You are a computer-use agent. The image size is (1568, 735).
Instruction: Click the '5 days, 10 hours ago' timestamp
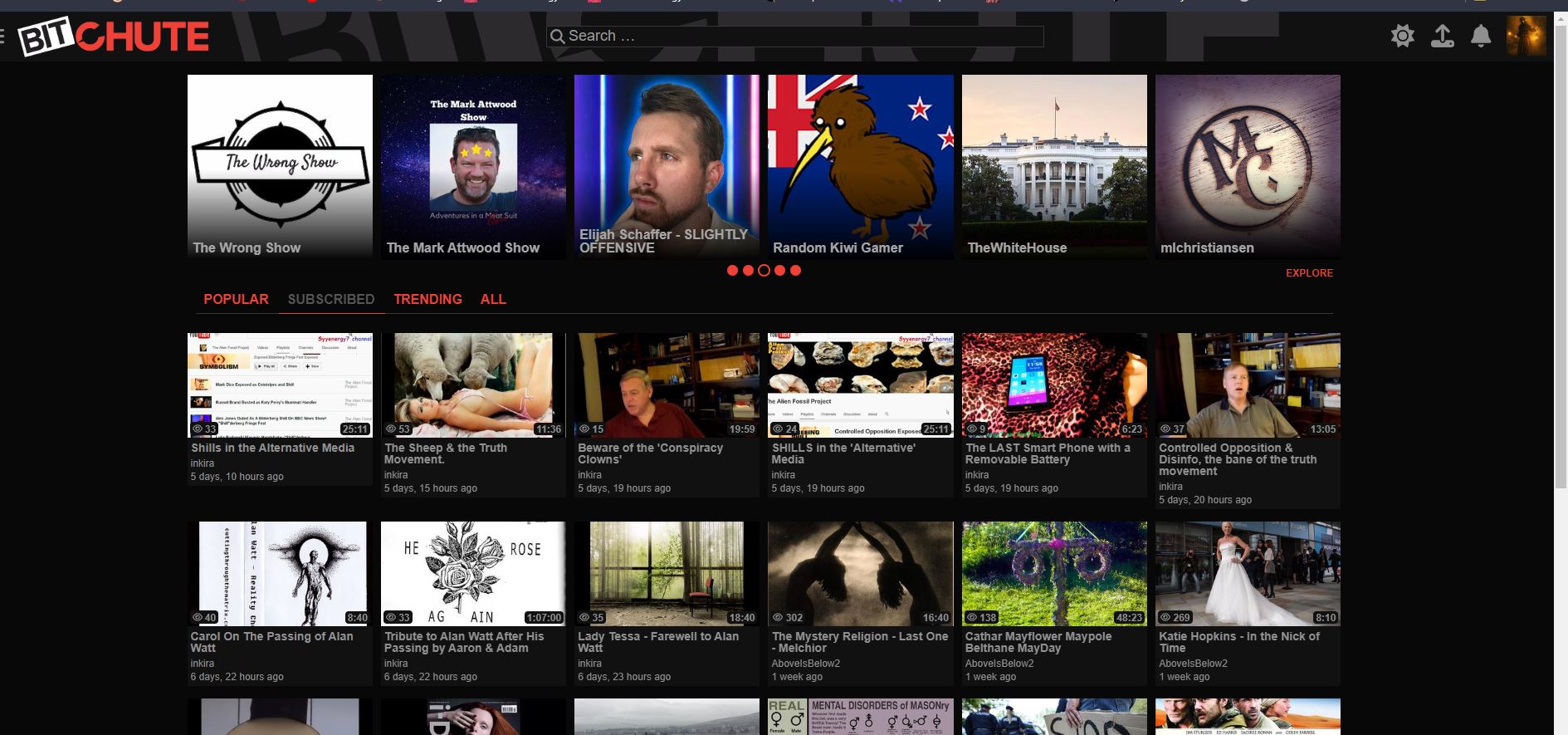pos(237,477)
